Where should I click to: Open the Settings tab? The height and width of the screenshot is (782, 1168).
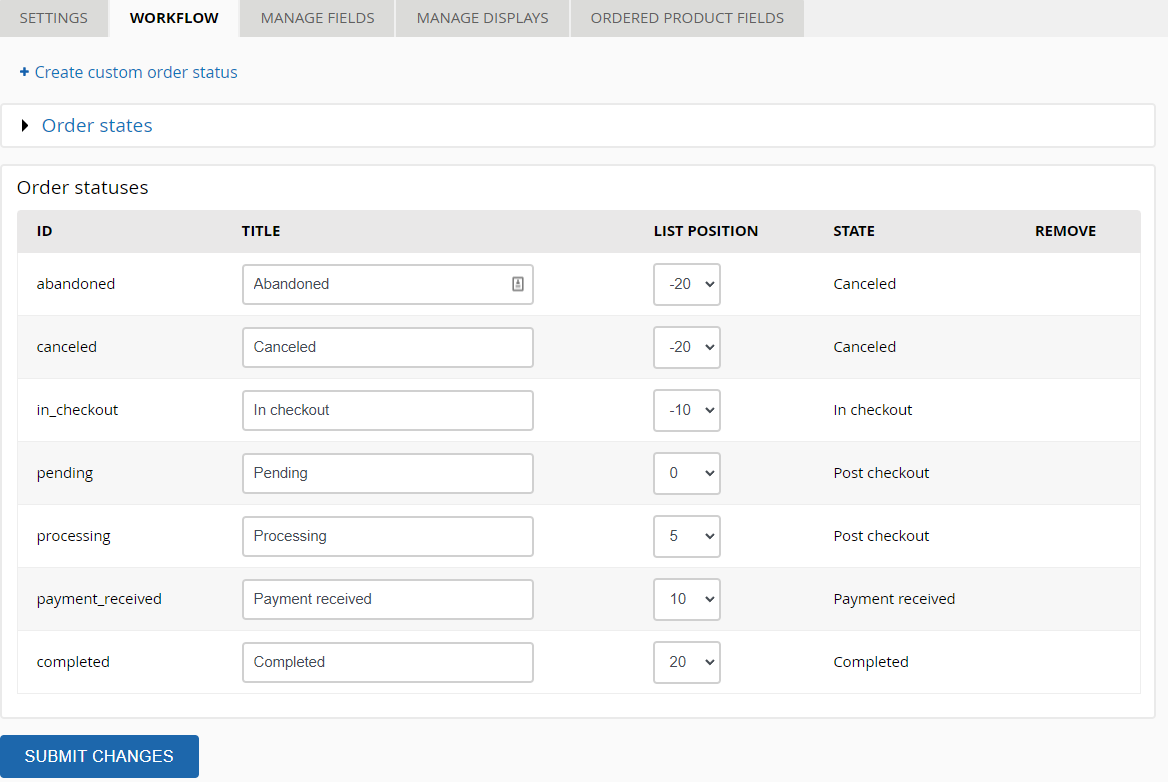[54, 18]
